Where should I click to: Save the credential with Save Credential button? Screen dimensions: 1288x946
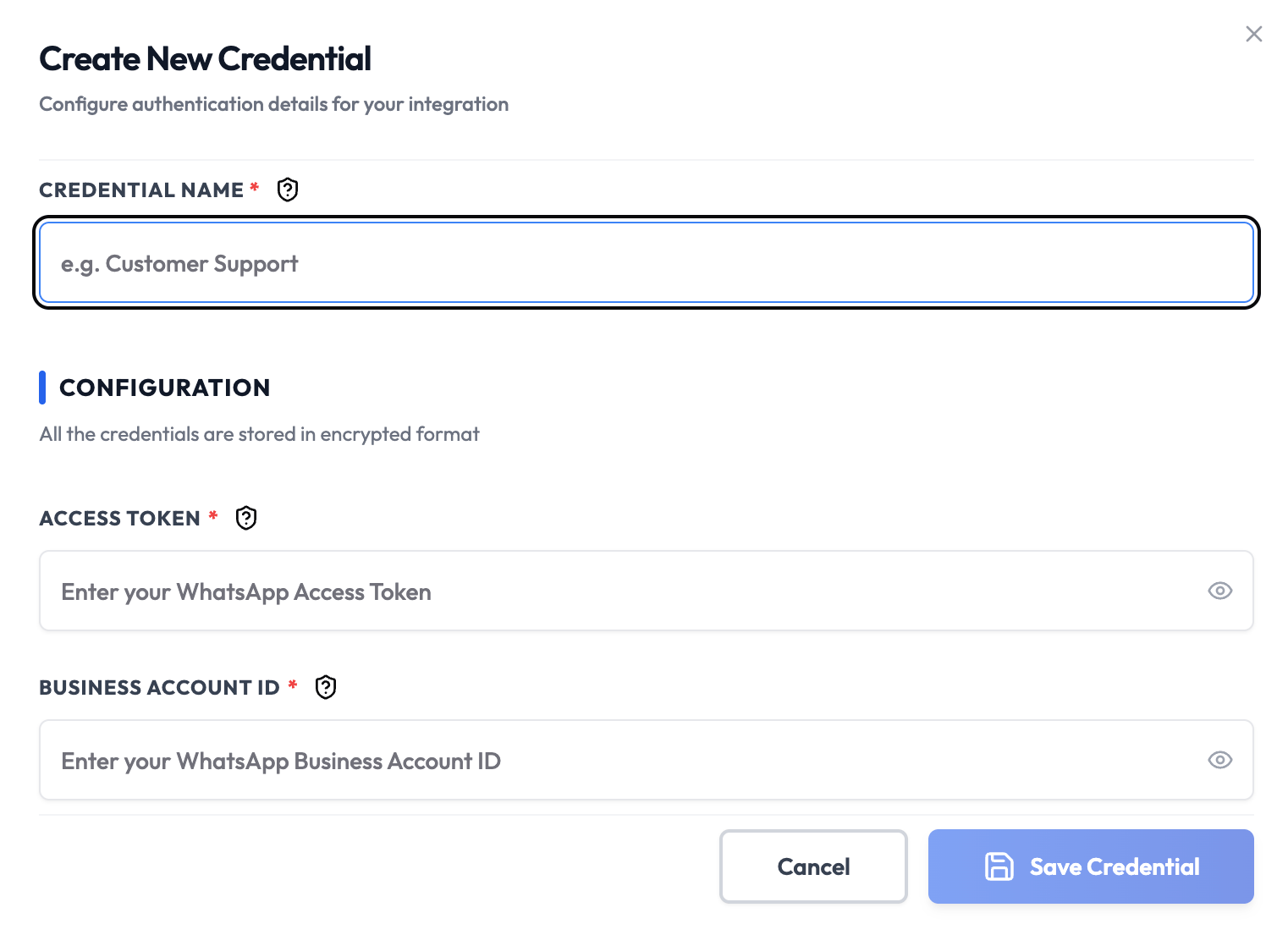click(x=1091, y=866)
